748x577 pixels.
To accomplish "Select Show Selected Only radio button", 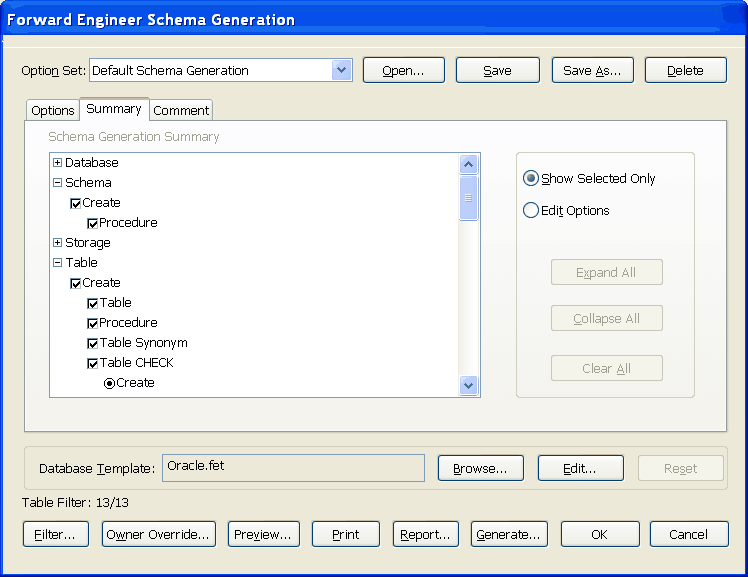I will (531, 178).
